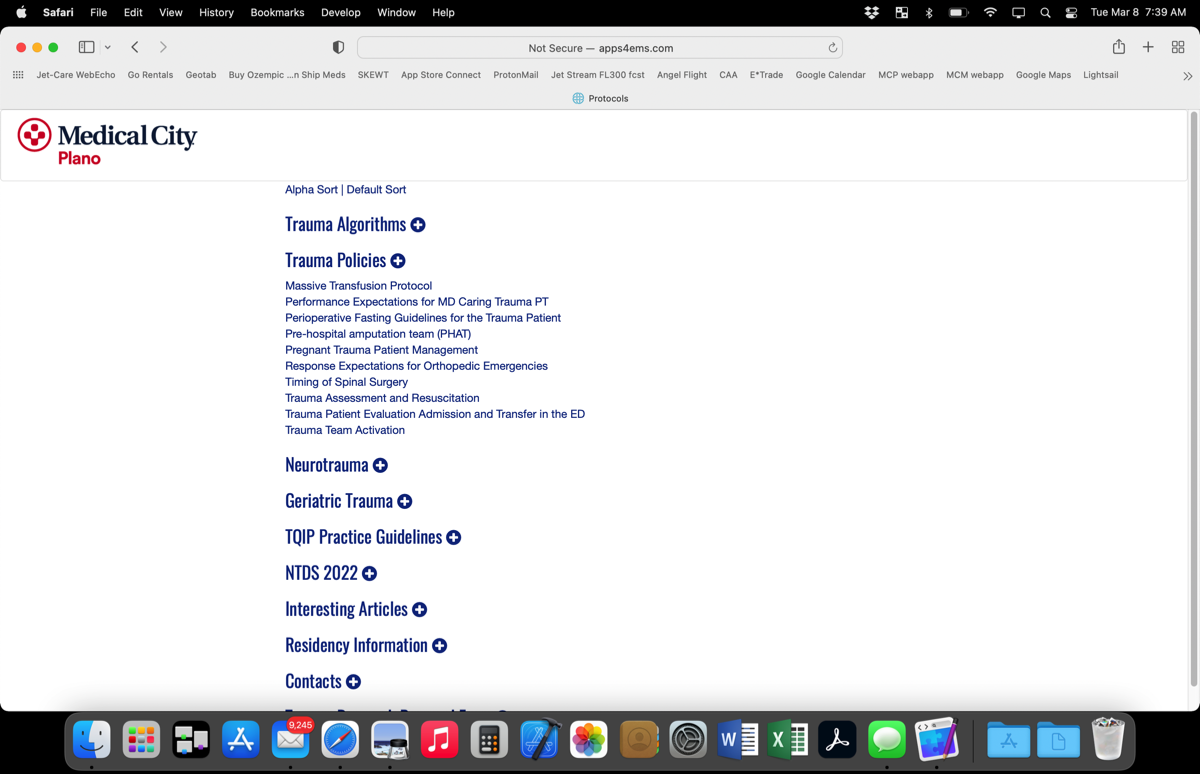
Task: Open the privacy report shield icon
Action: [338, 47]
